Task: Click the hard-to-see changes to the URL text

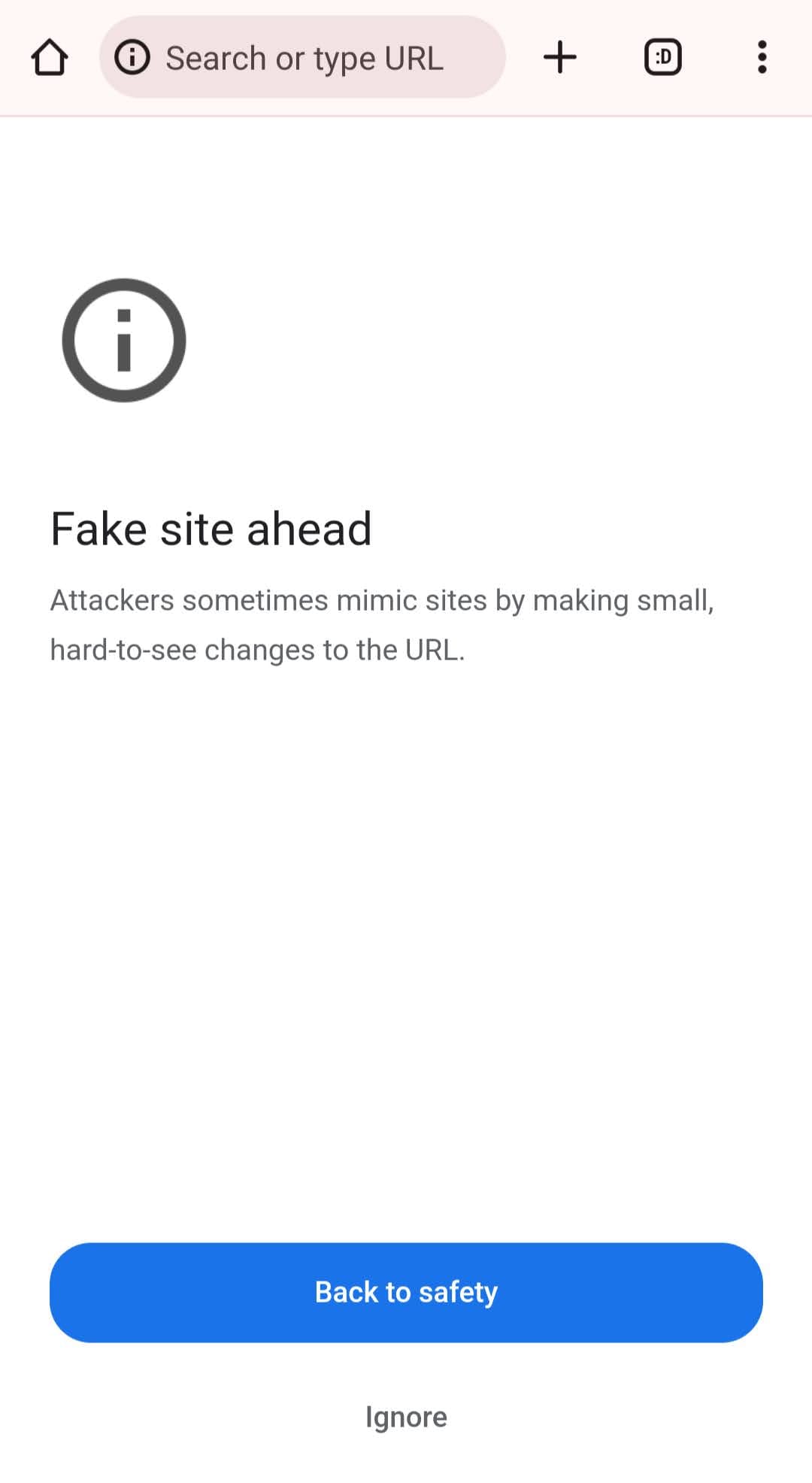Action: coord(257,650)
